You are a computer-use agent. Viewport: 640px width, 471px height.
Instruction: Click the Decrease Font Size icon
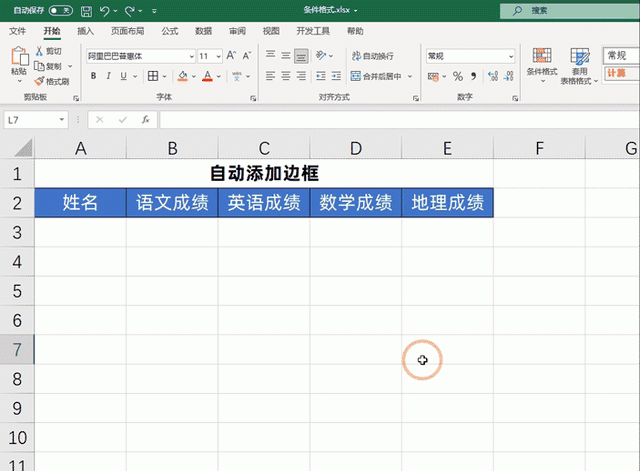coord(247,56)
